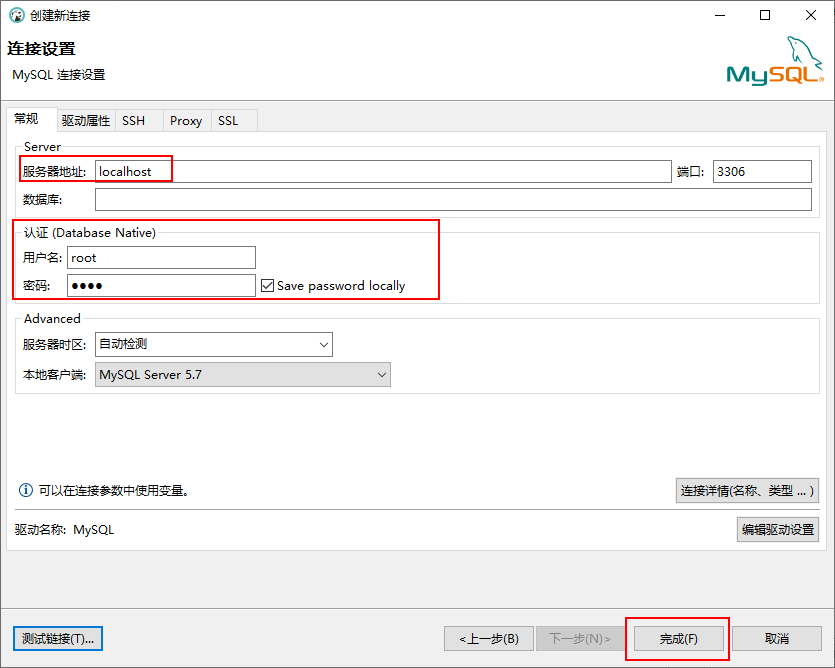The width and height of the screenshot is (835, 668).
Task: Click the disabled 下一步(N)> button
Action: tap(580, 638)
